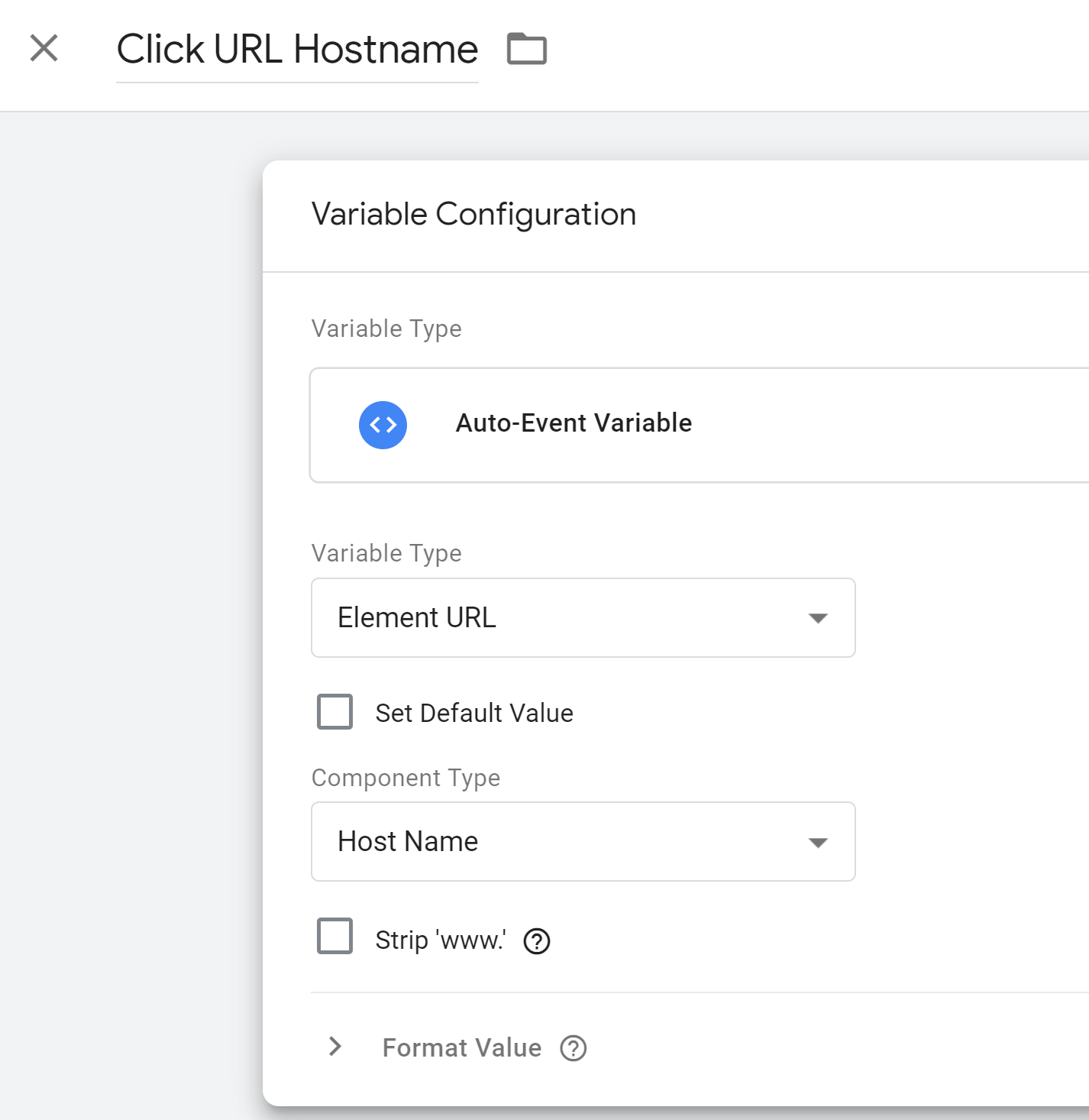Open the Element URL Variable Type dropdown
This screenshot has height=1120, width=1089.
(583, 618)
